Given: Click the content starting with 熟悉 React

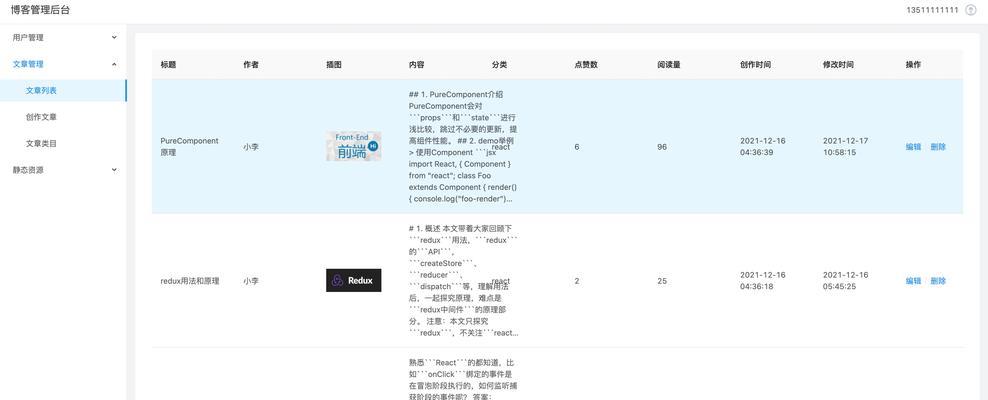Looking at the screenshot, I should [464, 380].
